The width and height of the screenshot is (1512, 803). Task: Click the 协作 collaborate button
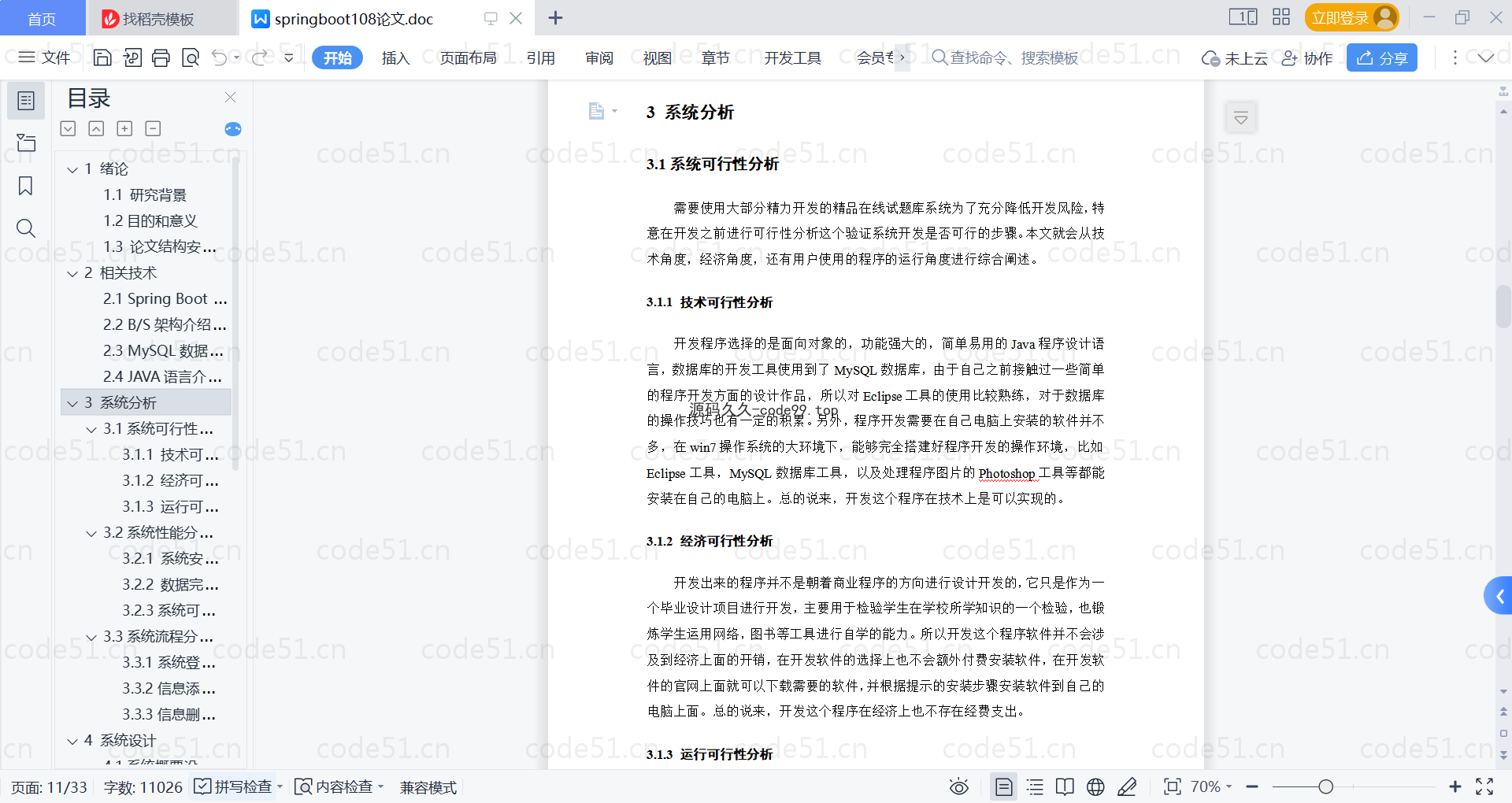coord(1306,58)
